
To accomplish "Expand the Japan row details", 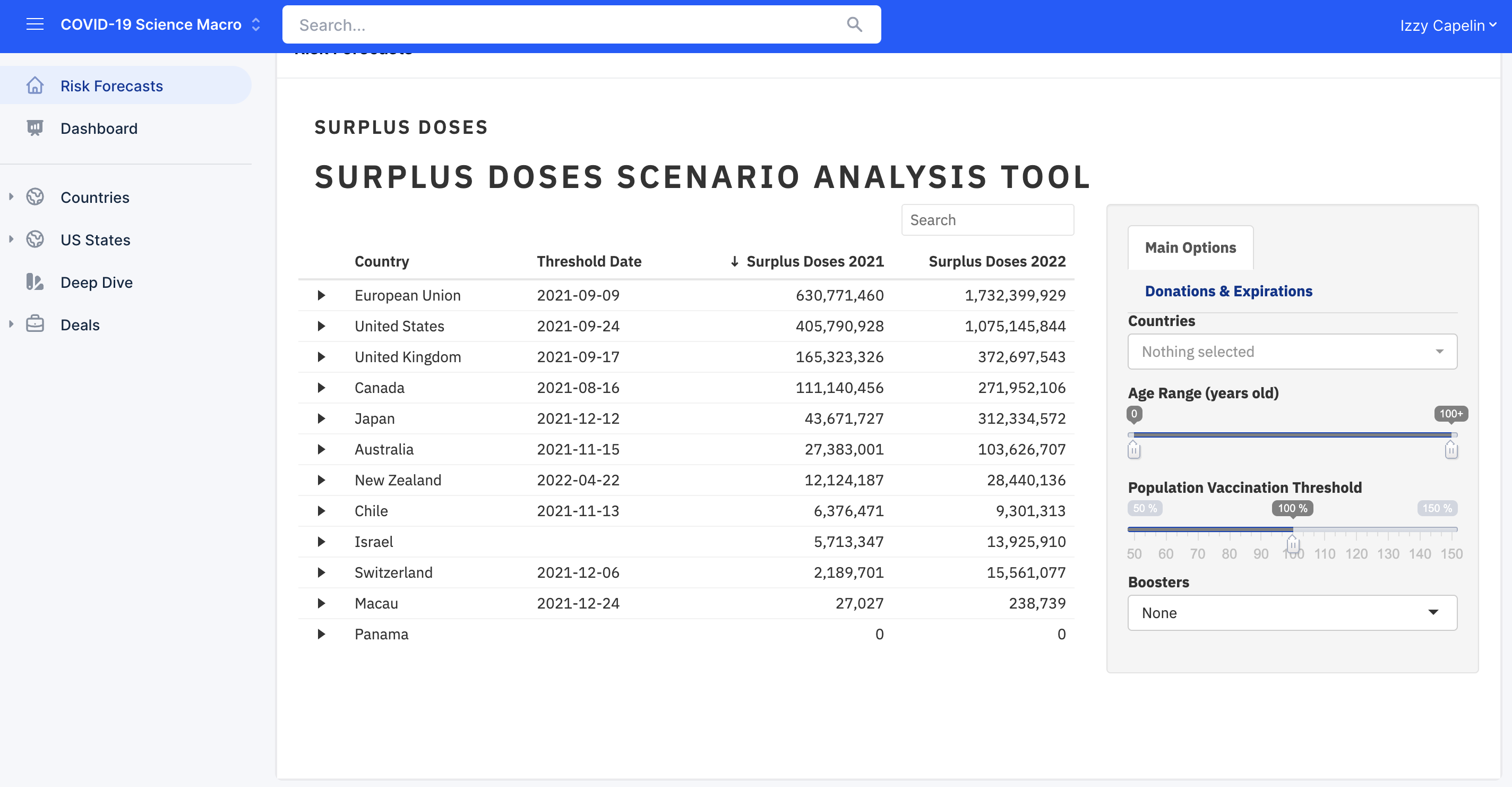I will click(x=321, y=419).
